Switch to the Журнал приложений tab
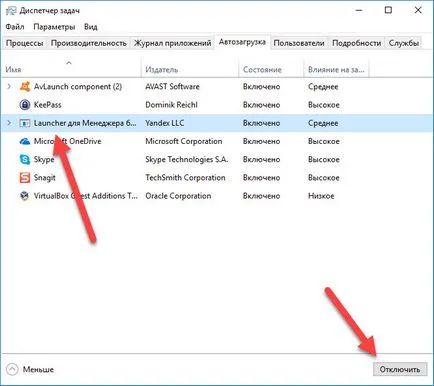This screenshot has width=434, height=386. [x=172, y=43]
